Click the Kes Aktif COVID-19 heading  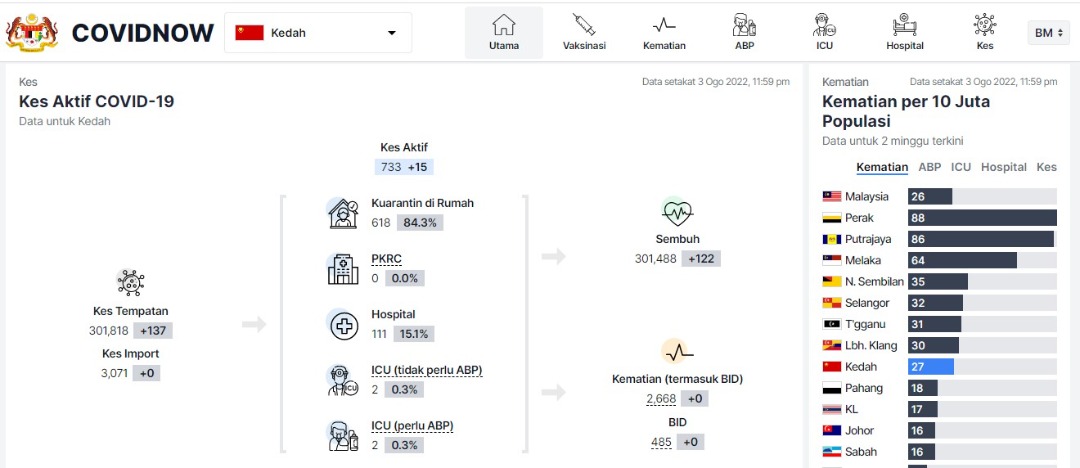coord(96,102)
